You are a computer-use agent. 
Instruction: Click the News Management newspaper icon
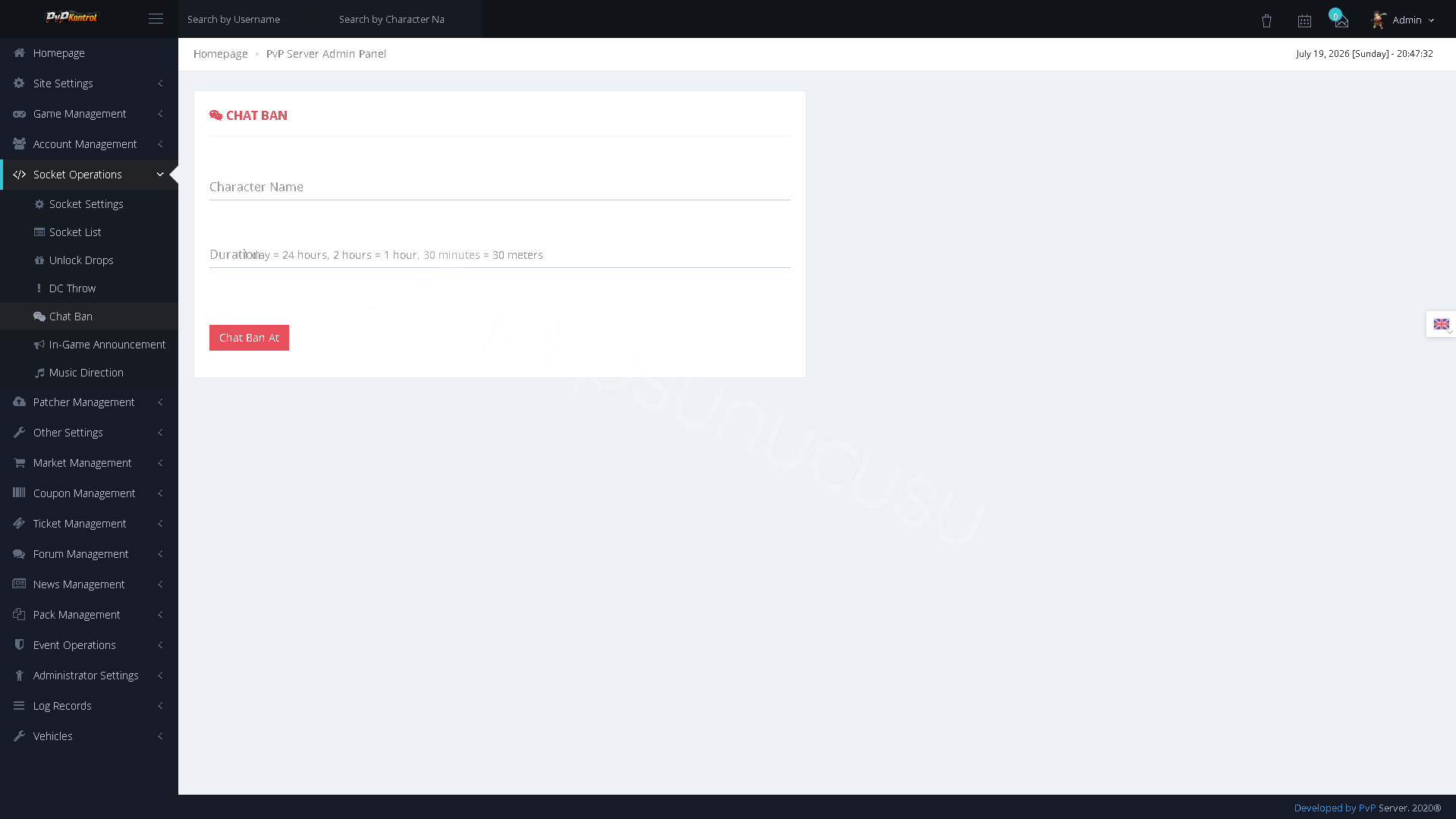[19, 584]
